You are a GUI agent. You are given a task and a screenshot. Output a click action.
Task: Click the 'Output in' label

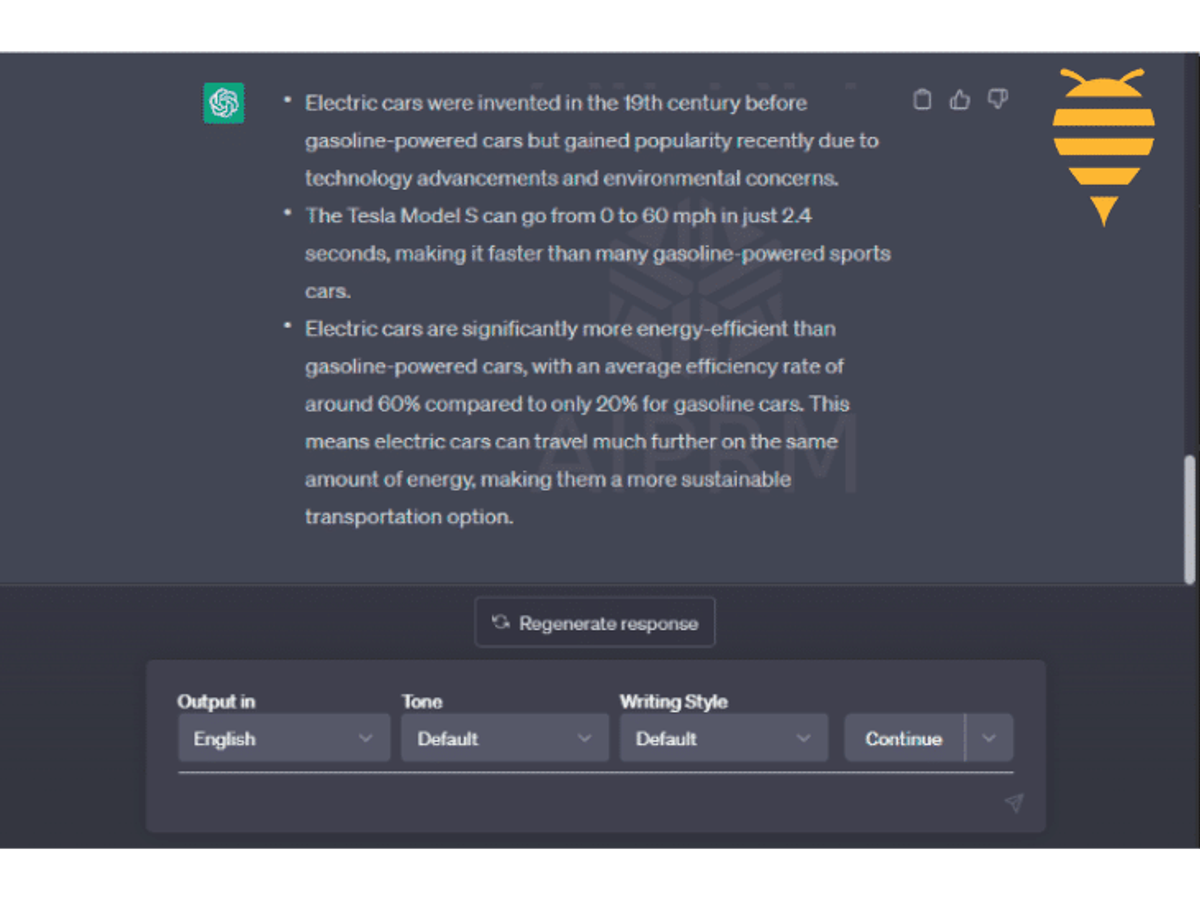(x=216, y=701)
